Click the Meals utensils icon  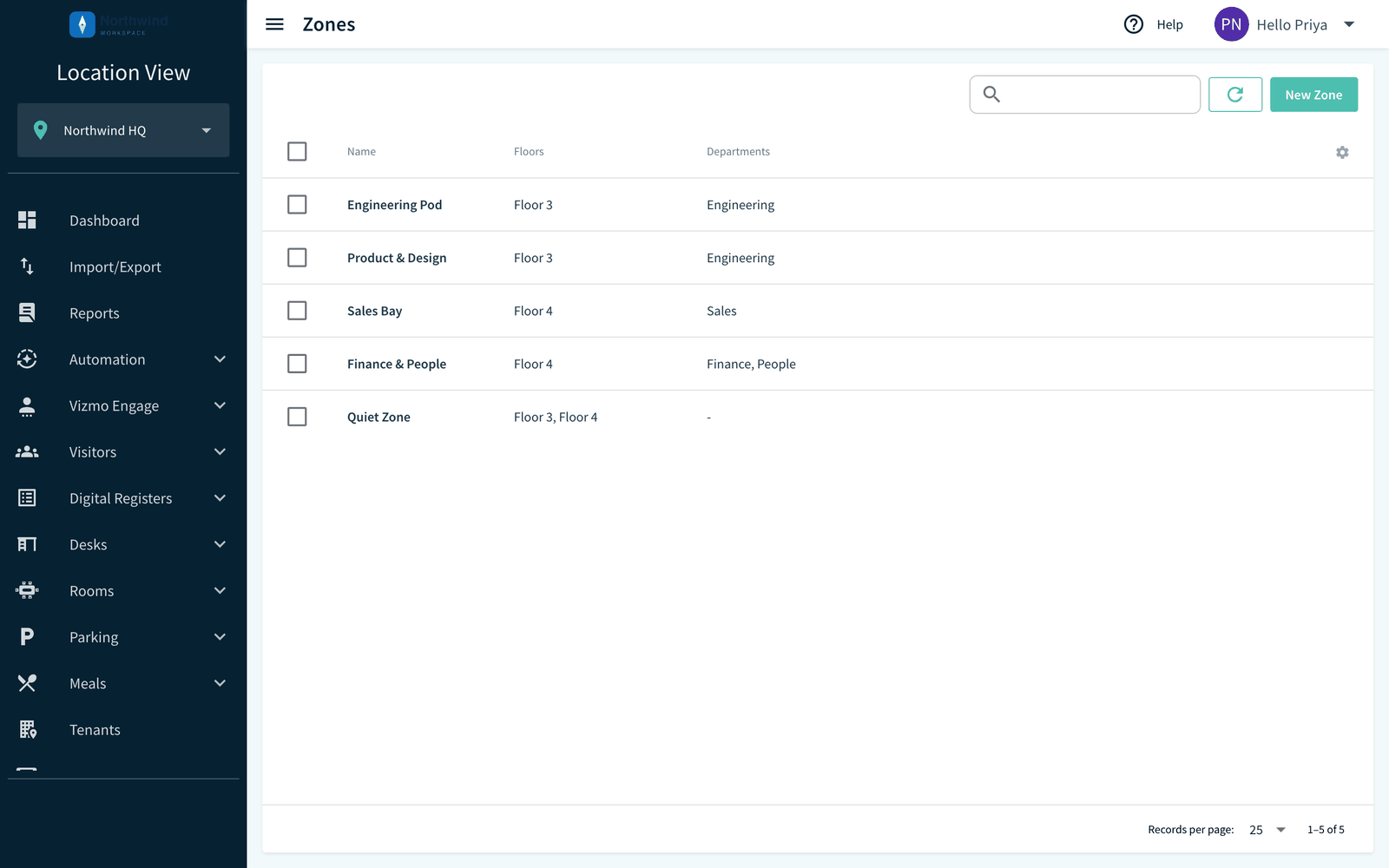(x=27, y=683)
